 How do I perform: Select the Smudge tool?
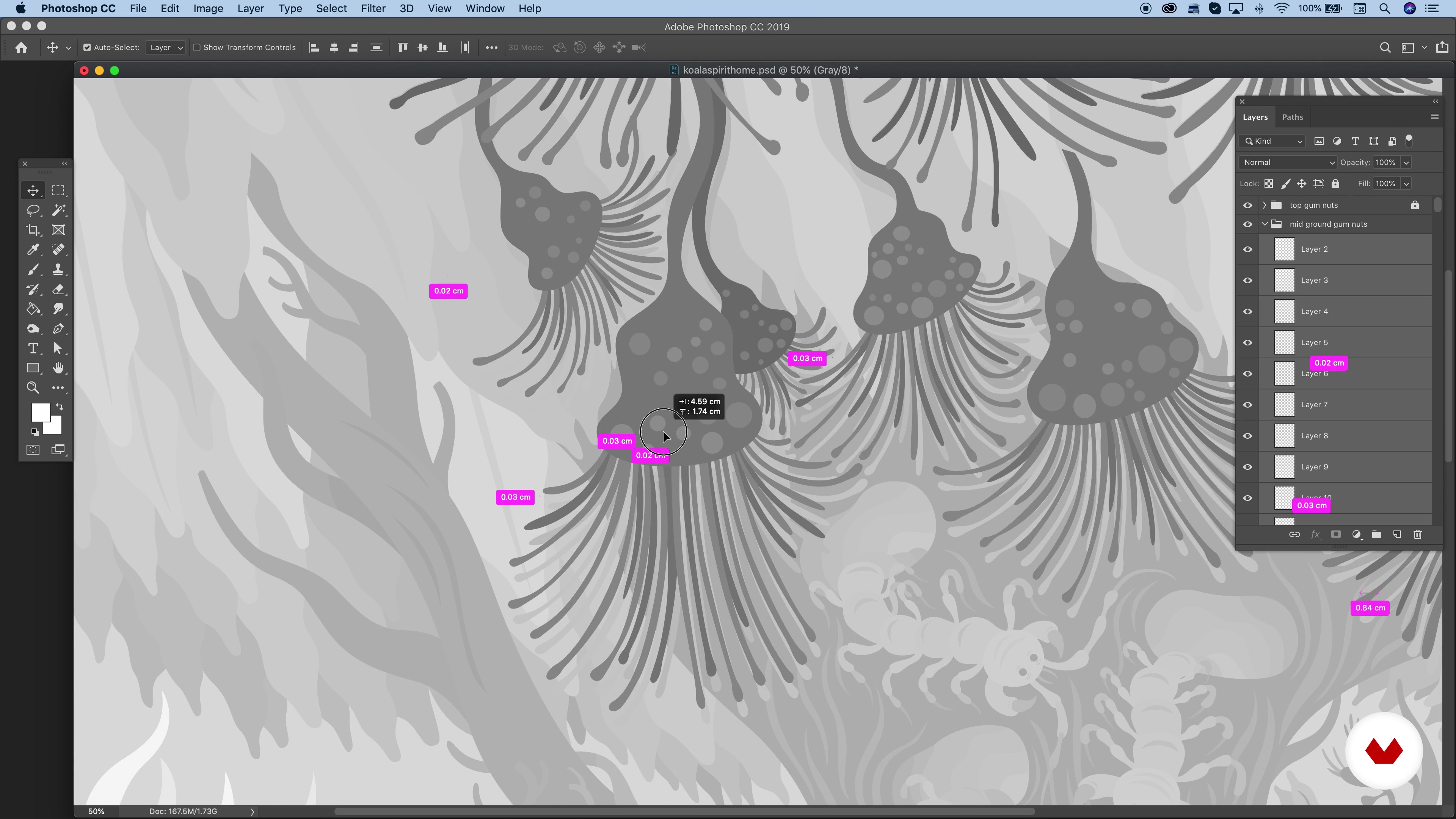click(58, 309)
